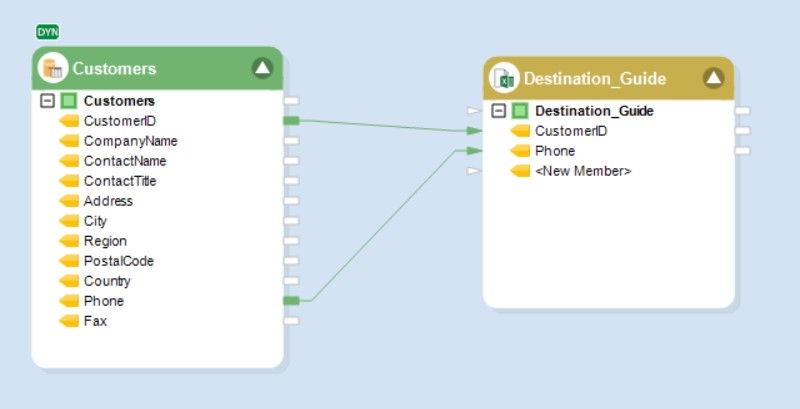Collapse the Customers tree node minus box
Viewport: 800px width, 409px height.
(x=47, y=101)
